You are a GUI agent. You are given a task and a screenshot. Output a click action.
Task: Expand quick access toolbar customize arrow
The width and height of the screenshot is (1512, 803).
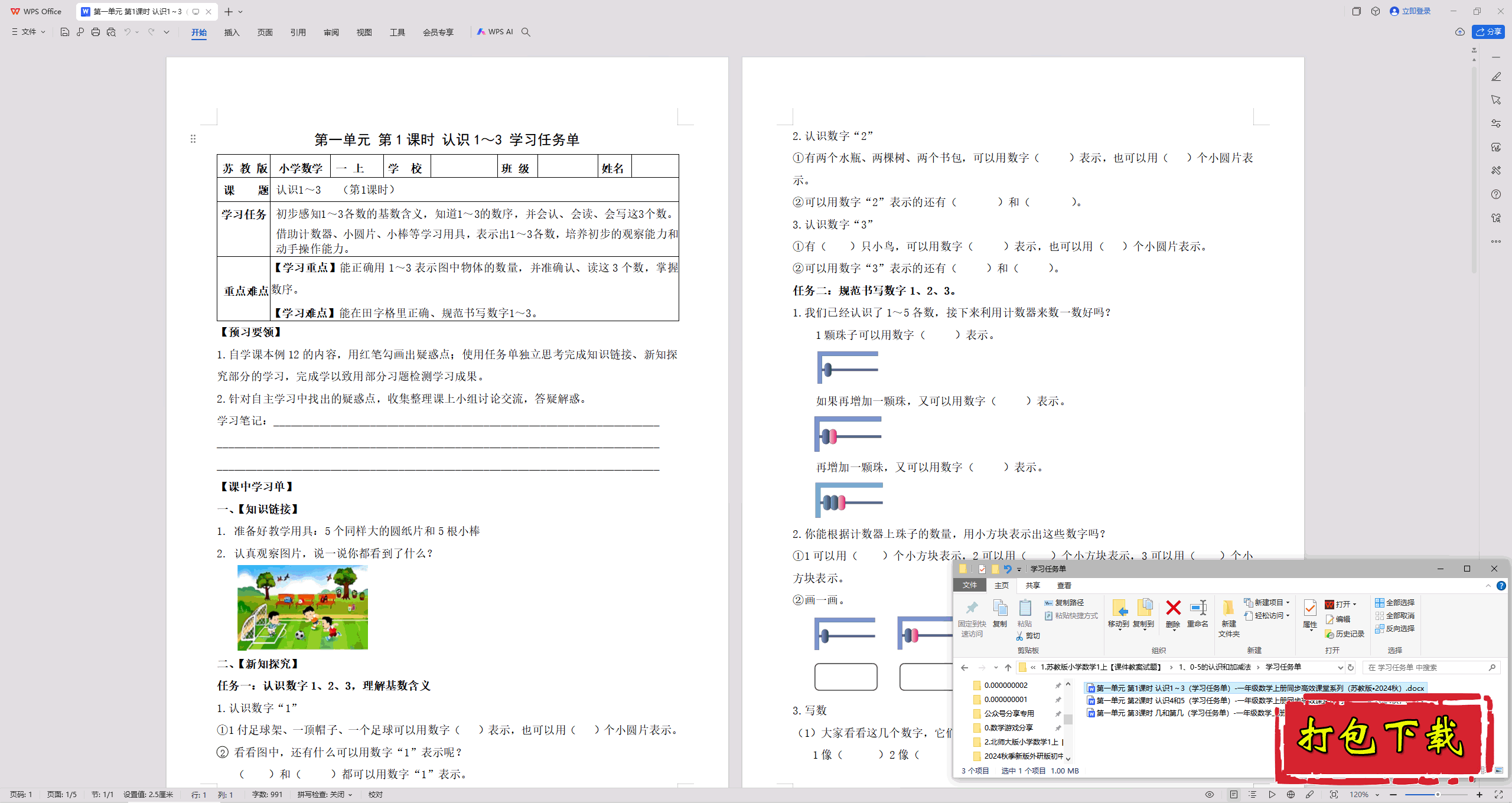(x=167, y=32)
